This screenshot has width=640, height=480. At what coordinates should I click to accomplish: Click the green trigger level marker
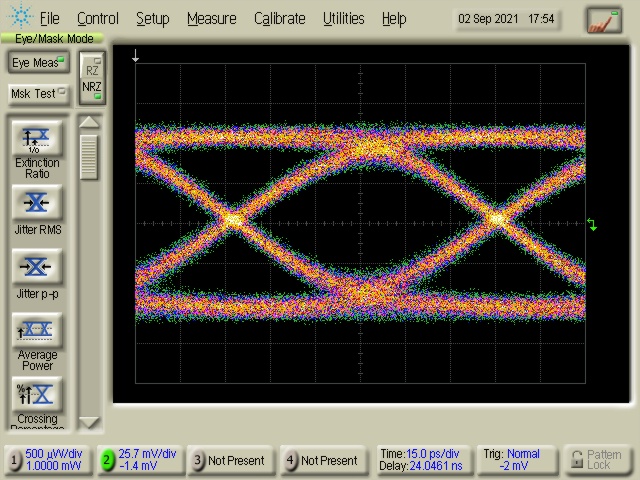tap(592, 225)
